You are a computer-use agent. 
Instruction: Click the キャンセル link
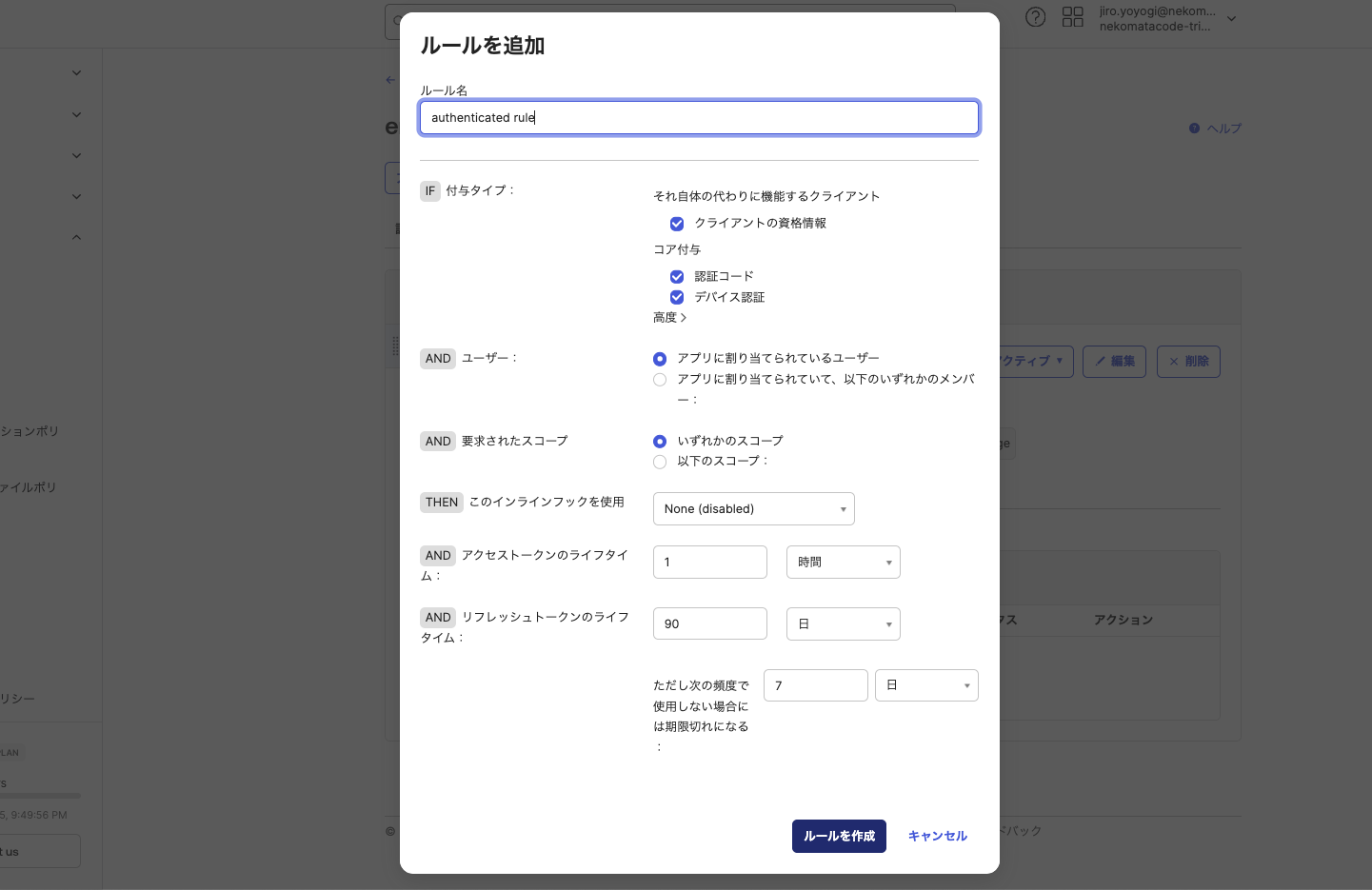(937, 836)
